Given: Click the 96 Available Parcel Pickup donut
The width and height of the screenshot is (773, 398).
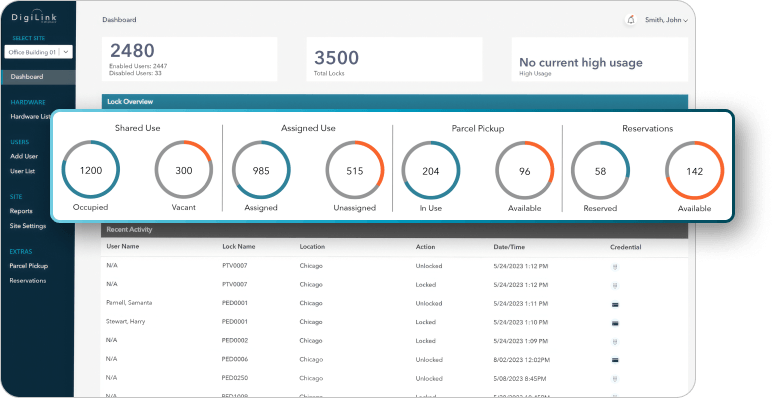Looking at the screenshot, I should coord(525,171).
